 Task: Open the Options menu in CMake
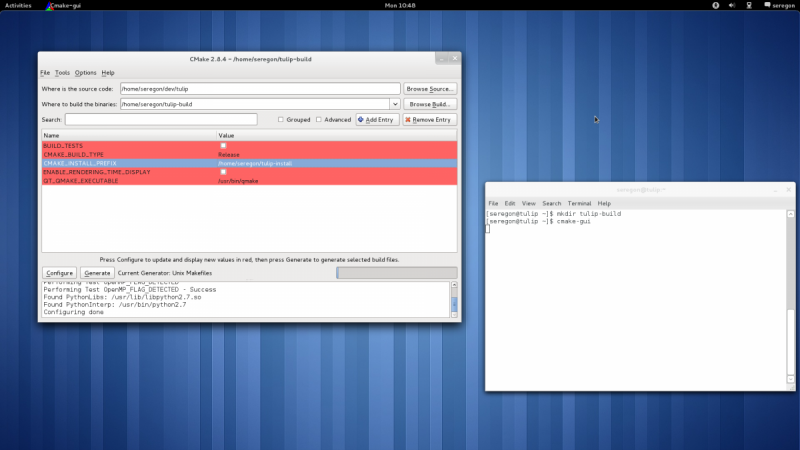pyautogui.click(x=85, y=72)
